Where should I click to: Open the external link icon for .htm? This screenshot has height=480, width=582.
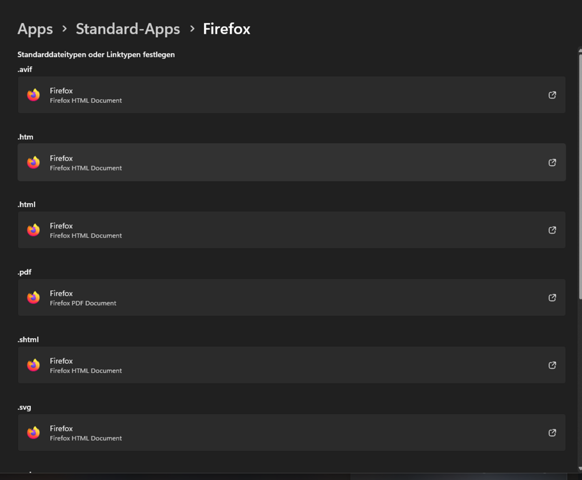(x=552, y=163)
